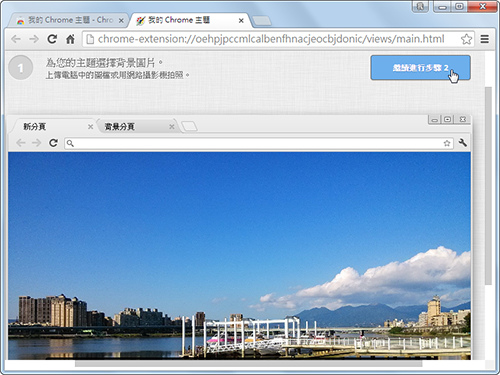Open the Chrome hamburger menu
This screenshot has width=500, height=375.
(x=485, y=39)
